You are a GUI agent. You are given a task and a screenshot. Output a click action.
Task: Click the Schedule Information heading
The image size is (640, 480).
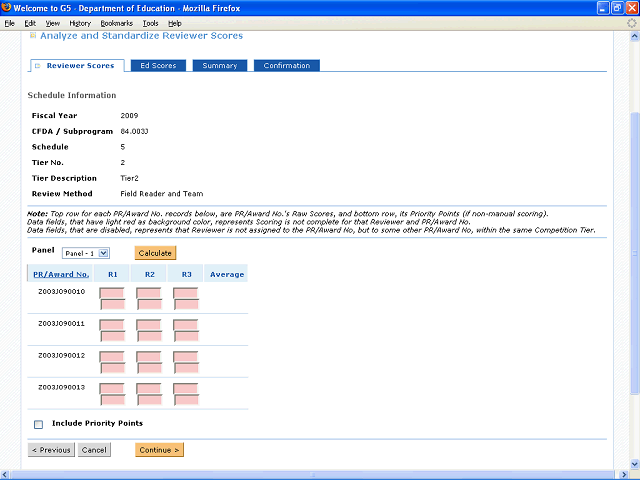tap(72, 95)
